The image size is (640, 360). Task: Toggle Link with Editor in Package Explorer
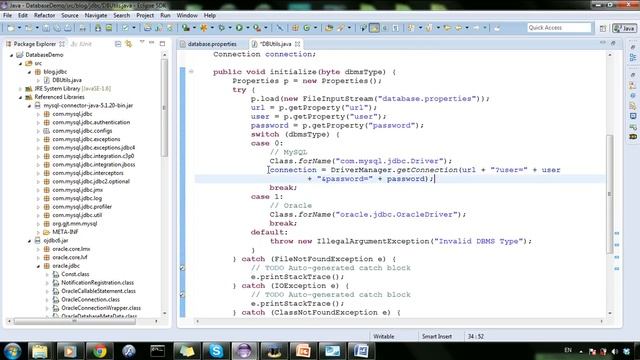(x=129, y=44)
